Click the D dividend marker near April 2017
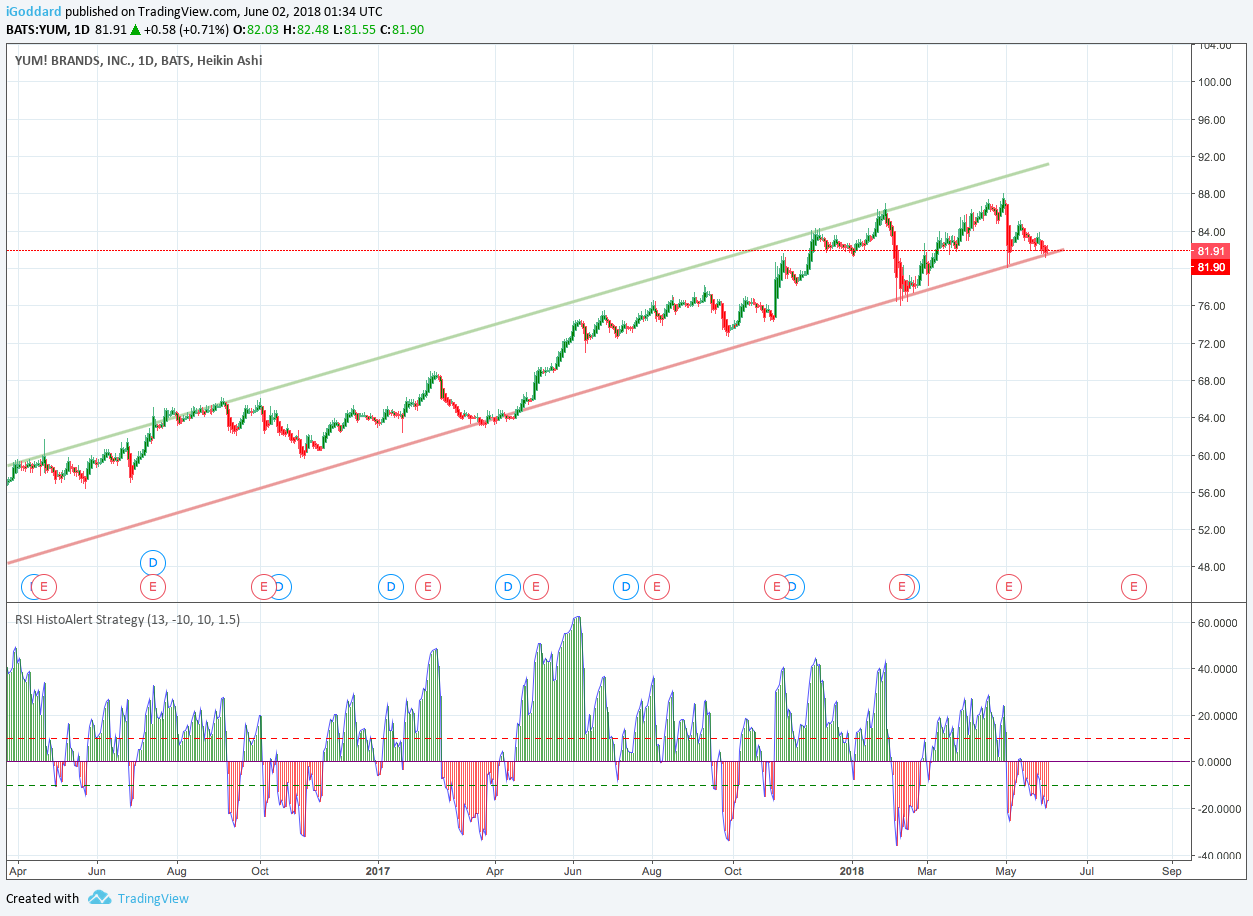Screen dimensions: 1253x916 tap(508, 587)
